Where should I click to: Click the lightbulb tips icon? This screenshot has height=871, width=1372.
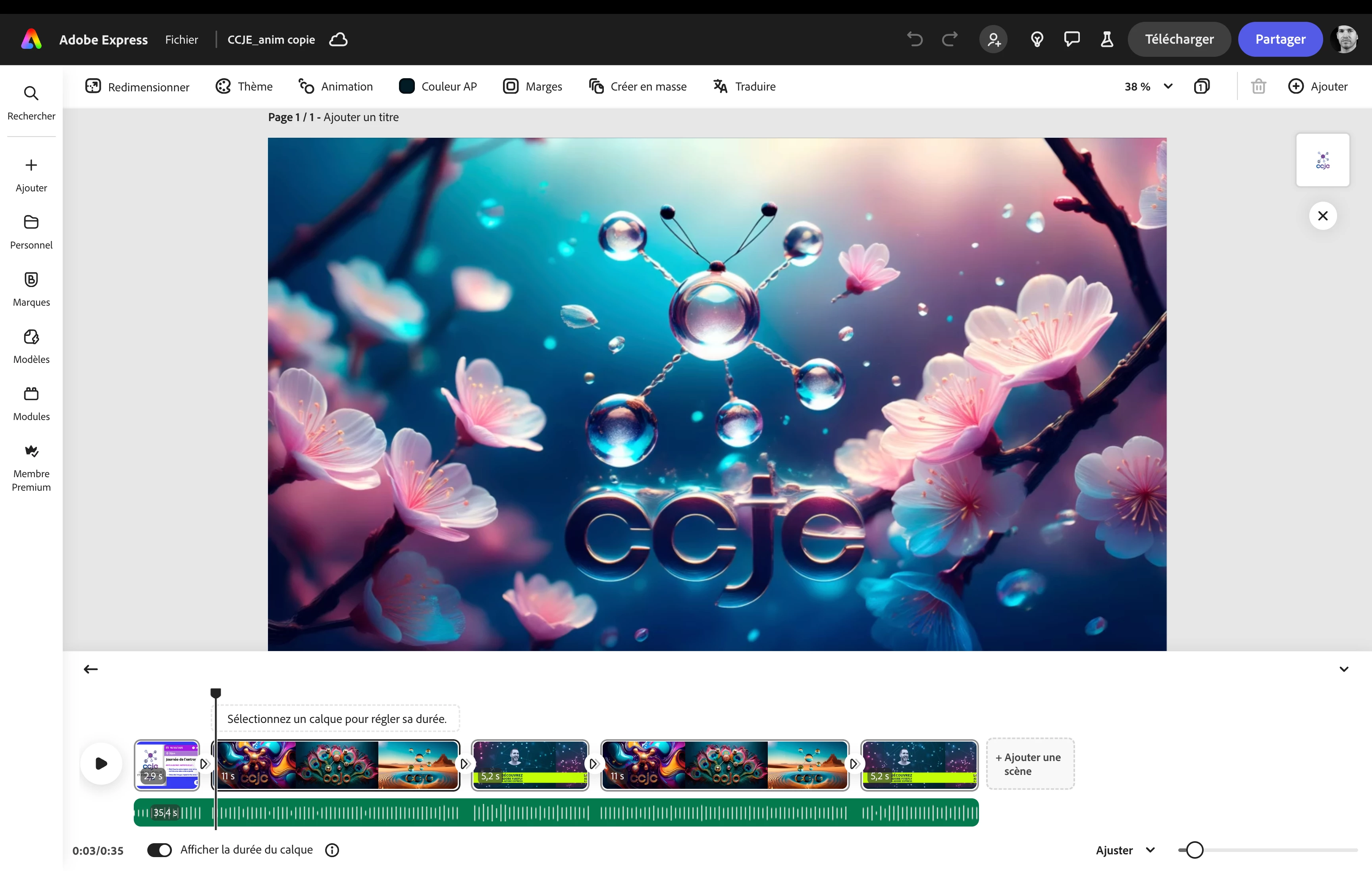[1037, 39]
